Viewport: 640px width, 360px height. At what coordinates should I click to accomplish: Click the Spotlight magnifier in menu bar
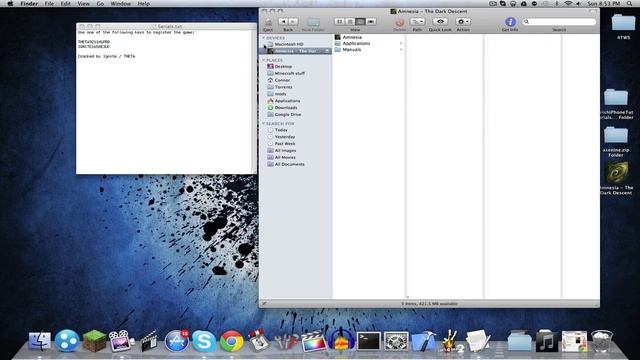point(630,4)
